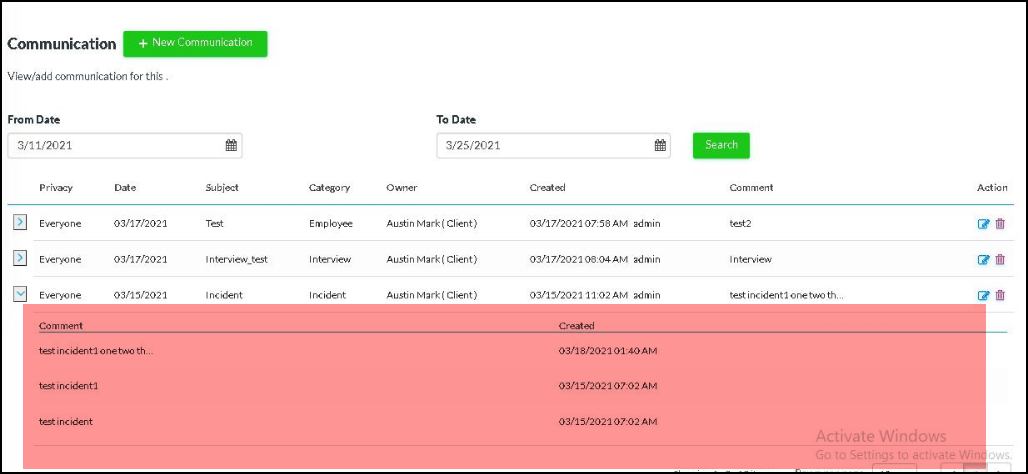The width and height of the screenshot is (1028, 474).
Task: Expand the Interview_test row details
Action: tap(19, 259)
